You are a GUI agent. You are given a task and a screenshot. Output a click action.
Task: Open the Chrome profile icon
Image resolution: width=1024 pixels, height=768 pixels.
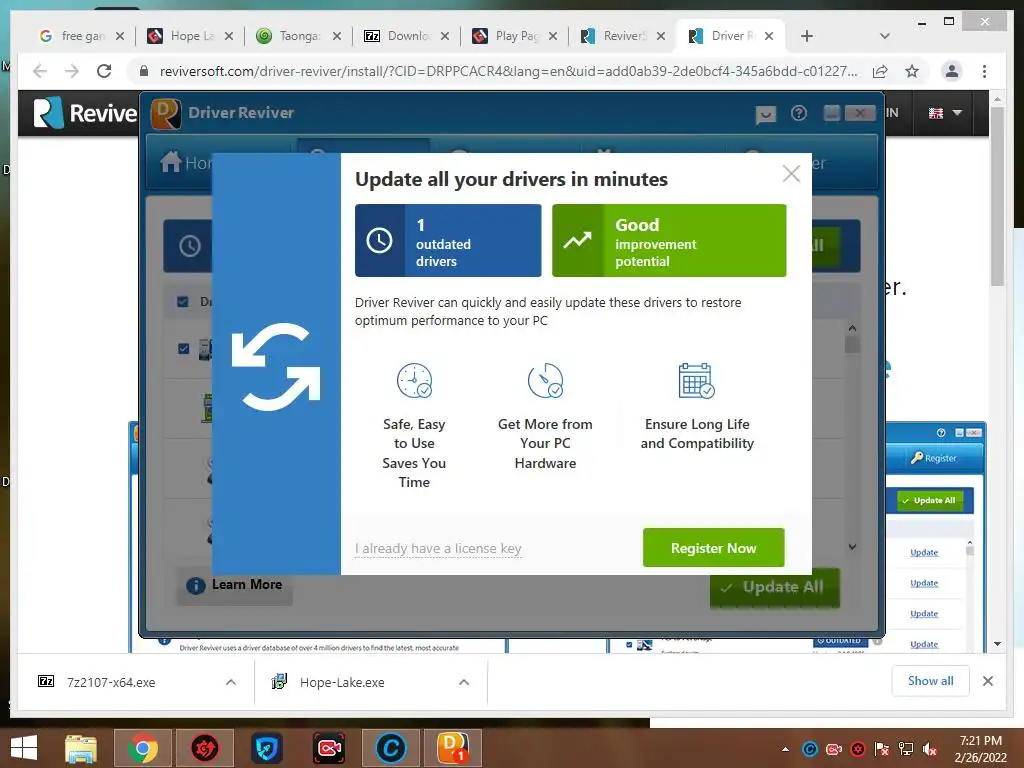pyautogui.click(x=952, y=71)
